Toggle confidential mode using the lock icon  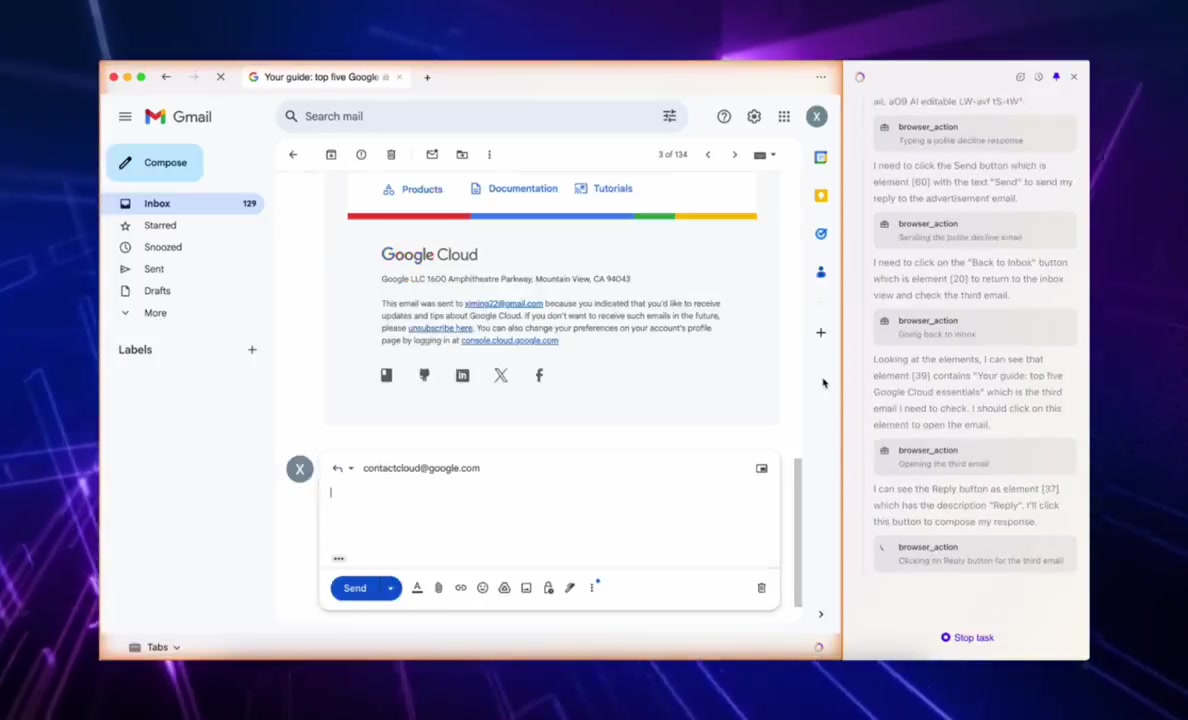[549, 588]
